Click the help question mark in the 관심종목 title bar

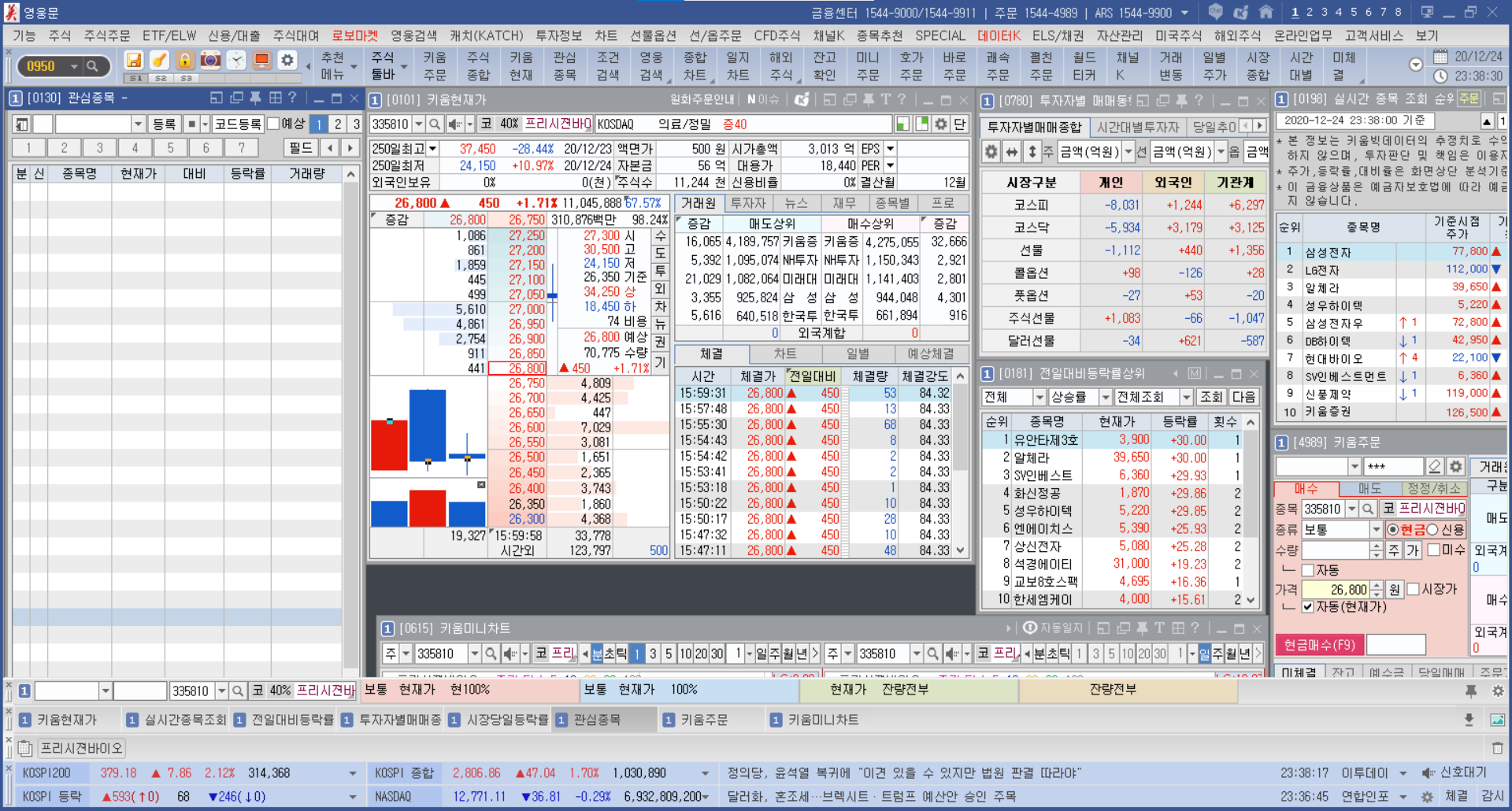[x=293, y=98]
